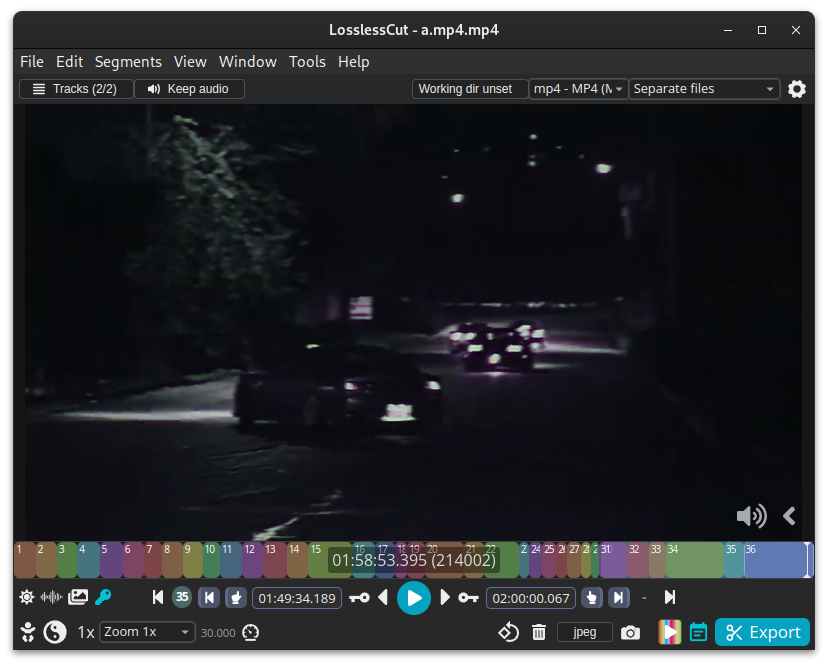Change playback speed gauge icon

click(x=251, y=632)
